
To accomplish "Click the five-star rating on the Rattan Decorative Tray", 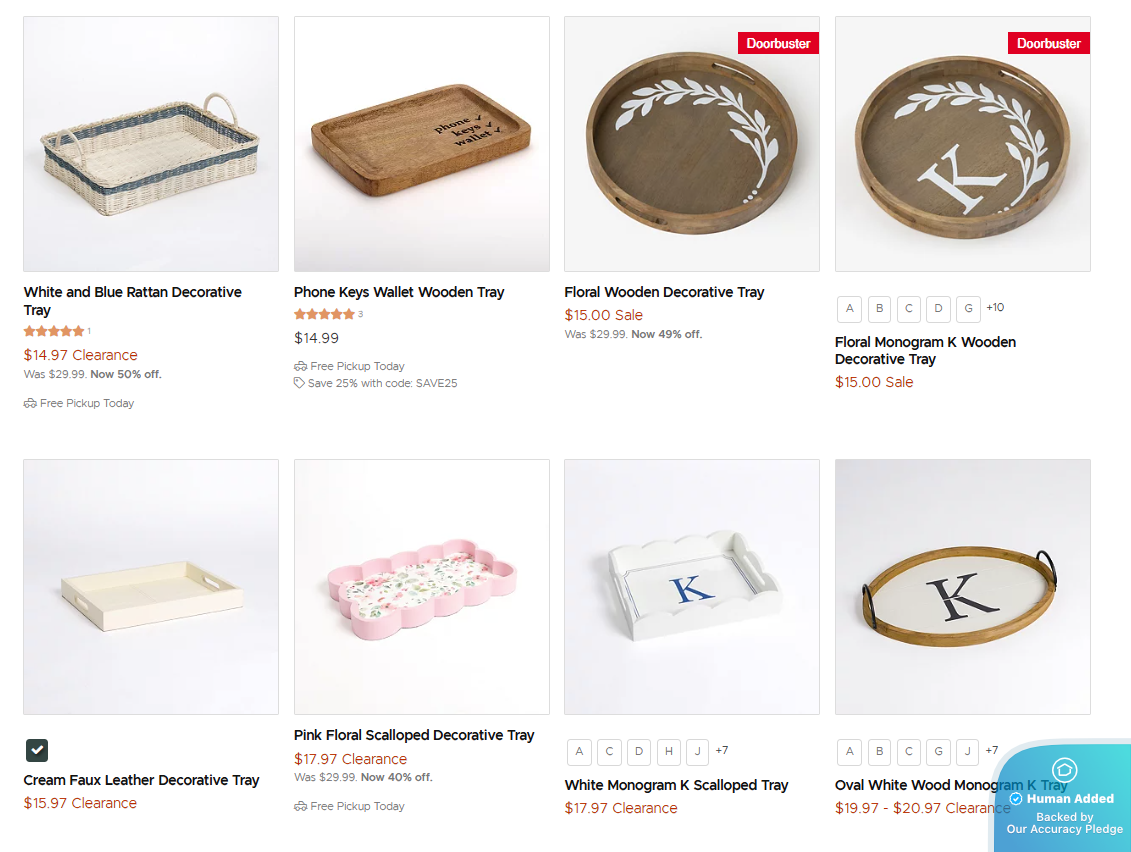I will coord(52,331).
